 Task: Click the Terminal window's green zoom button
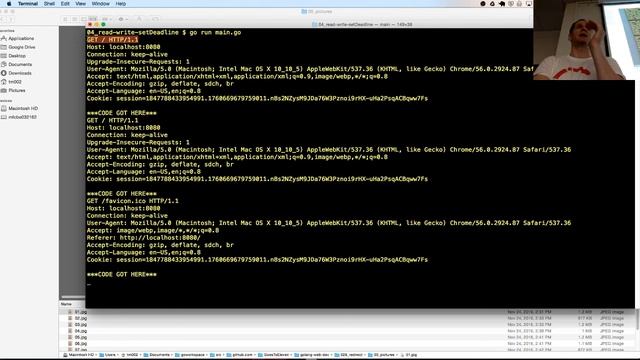(x=103, y=24)
